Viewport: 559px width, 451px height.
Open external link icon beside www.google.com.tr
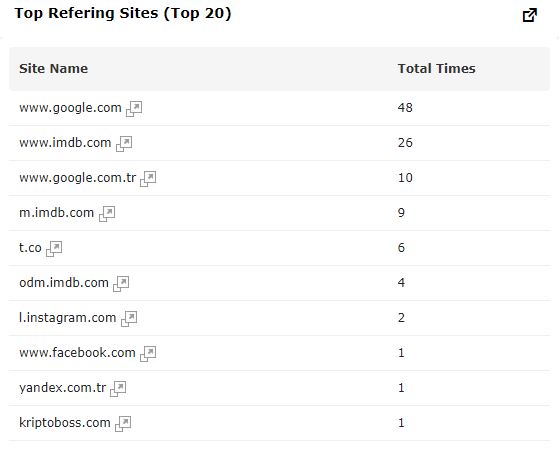[148, 178]
